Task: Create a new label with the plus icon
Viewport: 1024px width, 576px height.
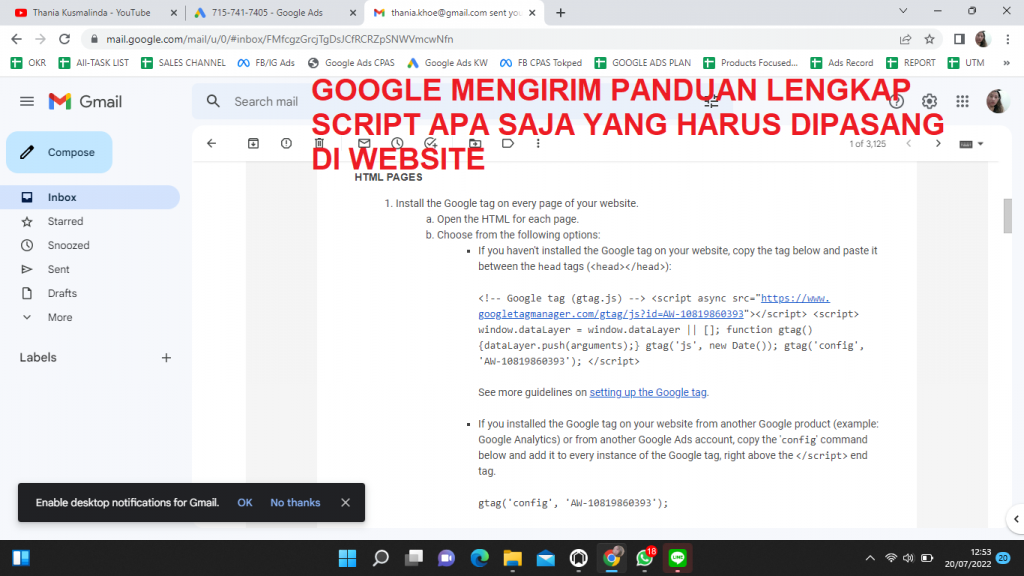Action: click(x=166, y=357)
